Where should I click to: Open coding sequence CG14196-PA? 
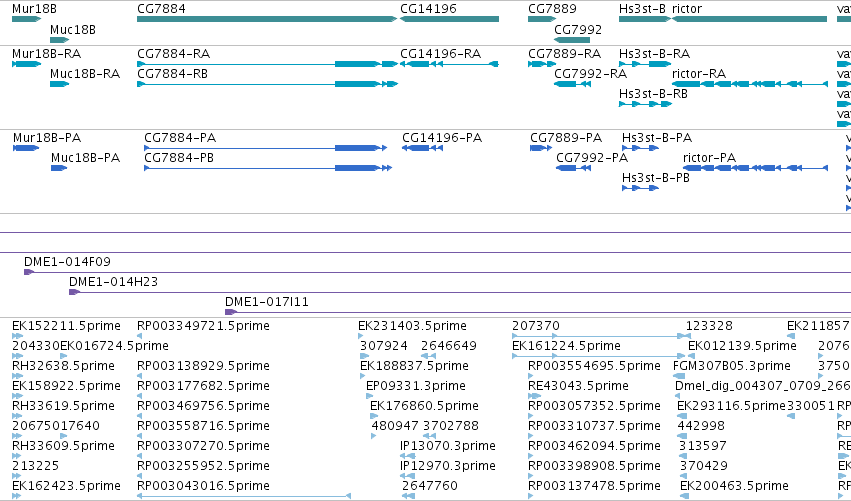[442, 138]
